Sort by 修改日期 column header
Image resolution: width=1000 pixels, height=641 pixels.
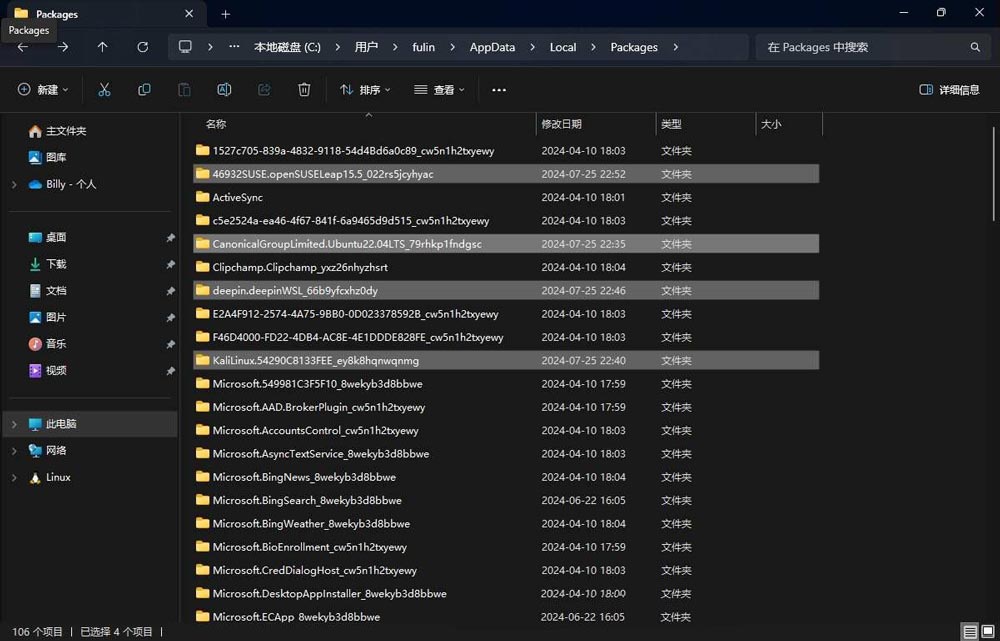tap(562, 124)
